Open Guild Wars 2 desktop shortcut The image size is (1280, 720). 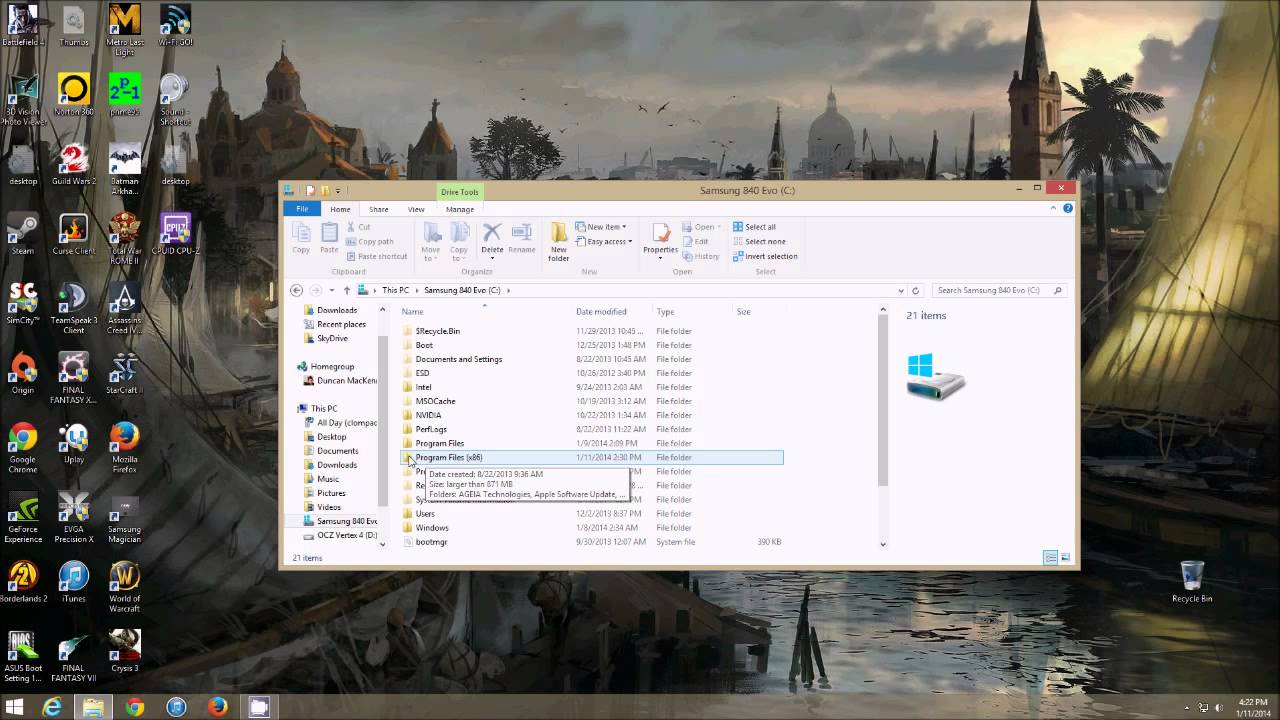click(x=73, y=165)
